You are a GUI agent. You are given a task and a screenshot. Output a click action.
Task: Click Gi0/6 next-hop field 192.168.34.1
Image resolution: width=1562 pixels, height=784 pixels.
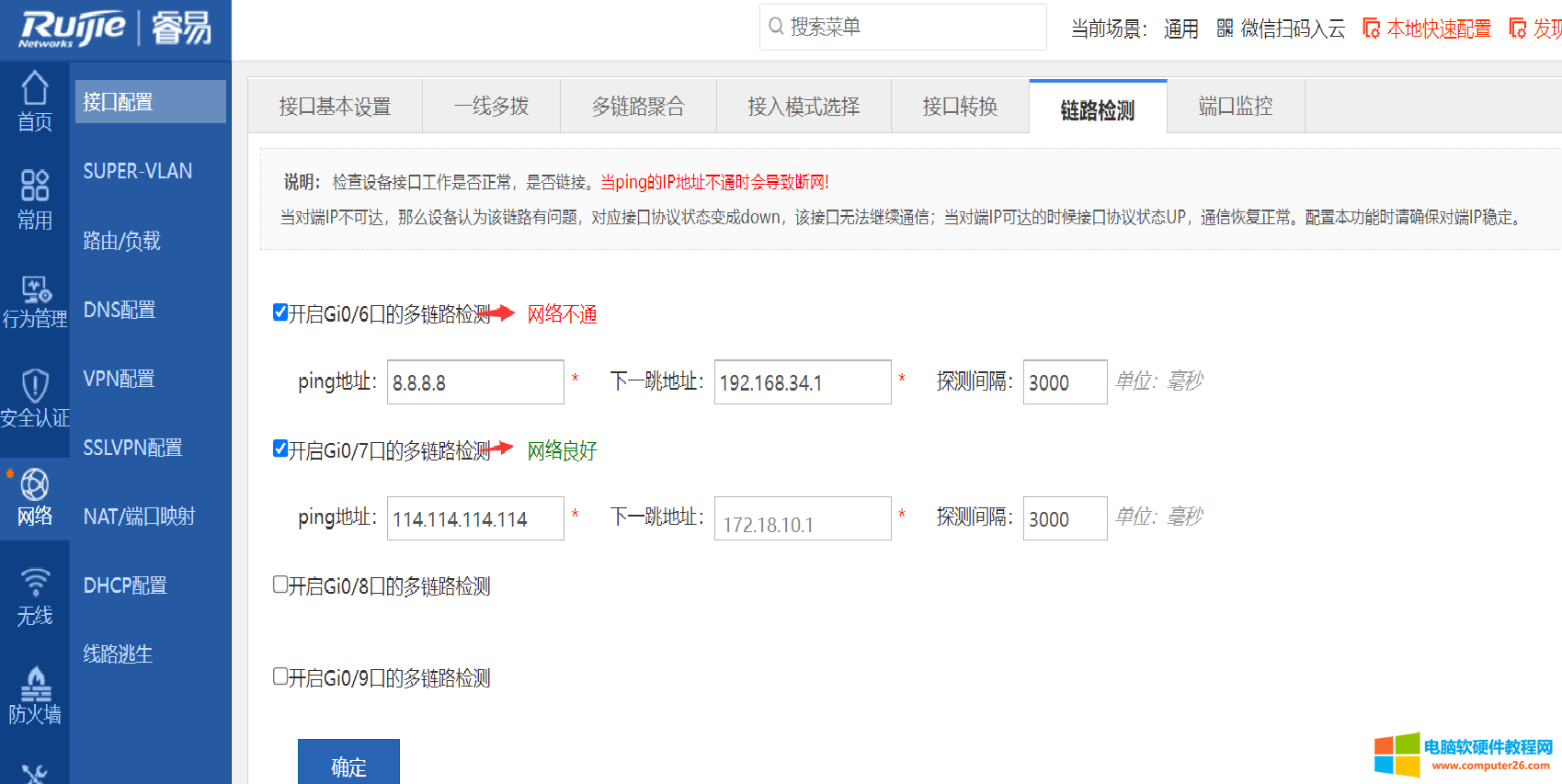pos(803,382)
